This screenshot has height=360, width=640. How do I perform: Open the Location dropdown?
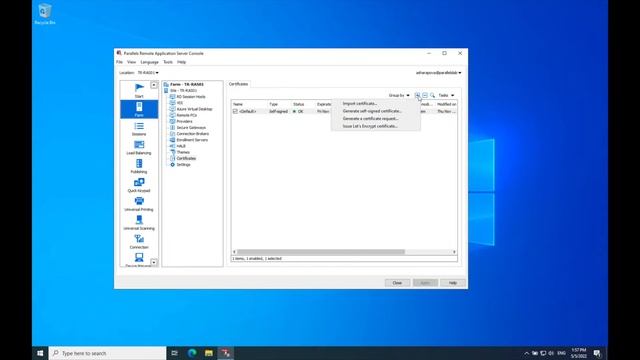click(148, 73)
